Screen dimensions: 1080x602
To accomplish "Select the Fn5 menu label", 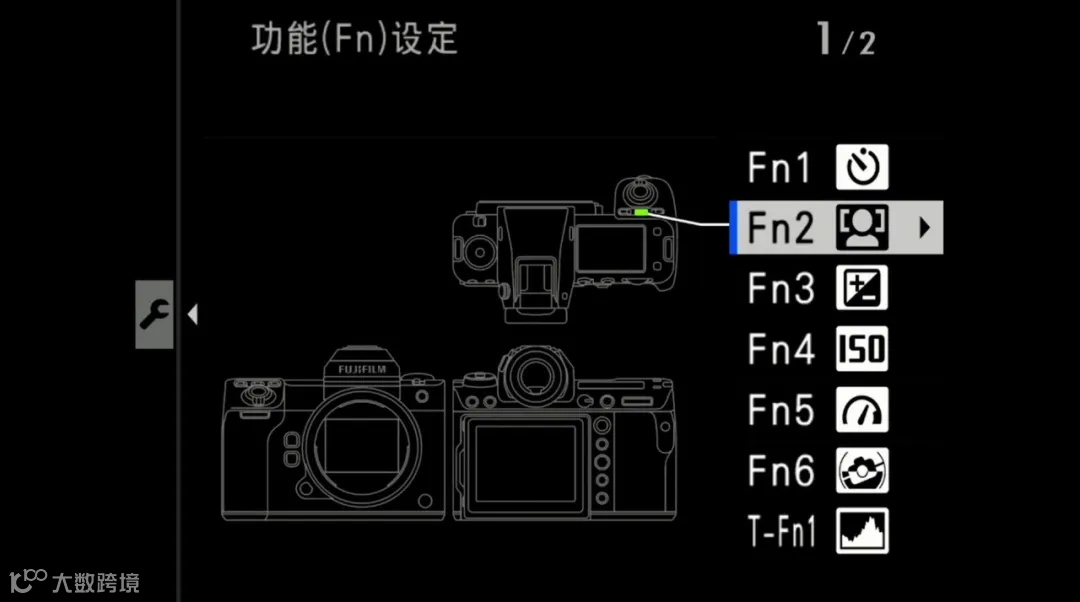I will [x=781, y=410].
